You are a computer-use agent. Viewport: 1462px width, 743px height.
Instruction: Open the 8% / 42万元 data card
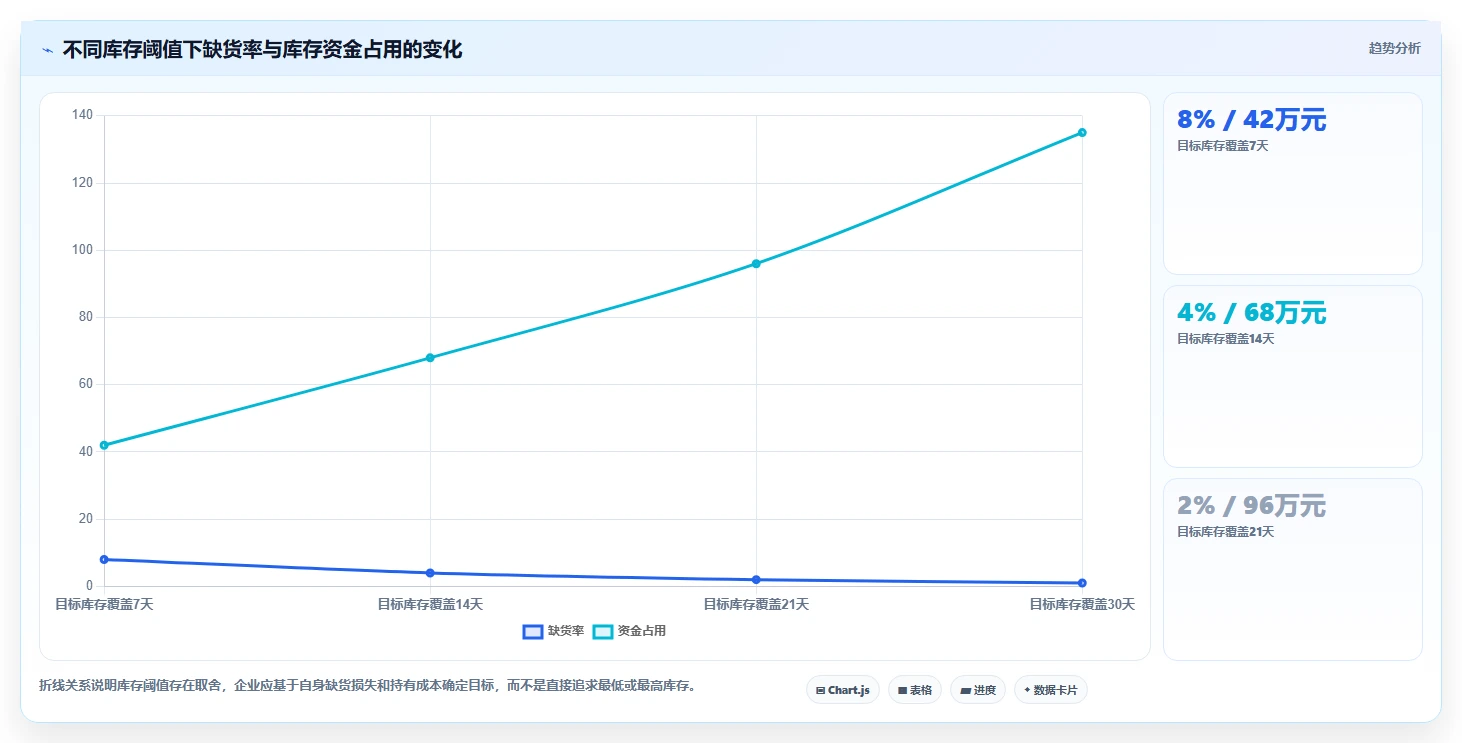[1293, 183]
